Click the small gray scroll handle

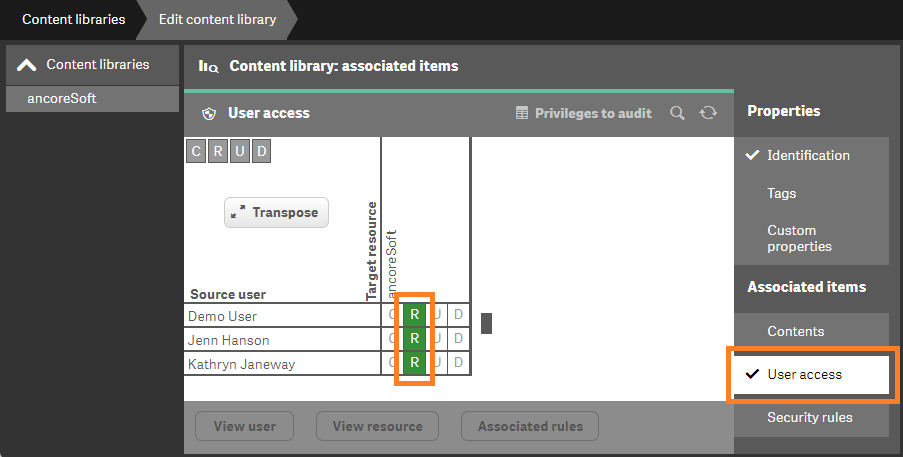point(487,323)
